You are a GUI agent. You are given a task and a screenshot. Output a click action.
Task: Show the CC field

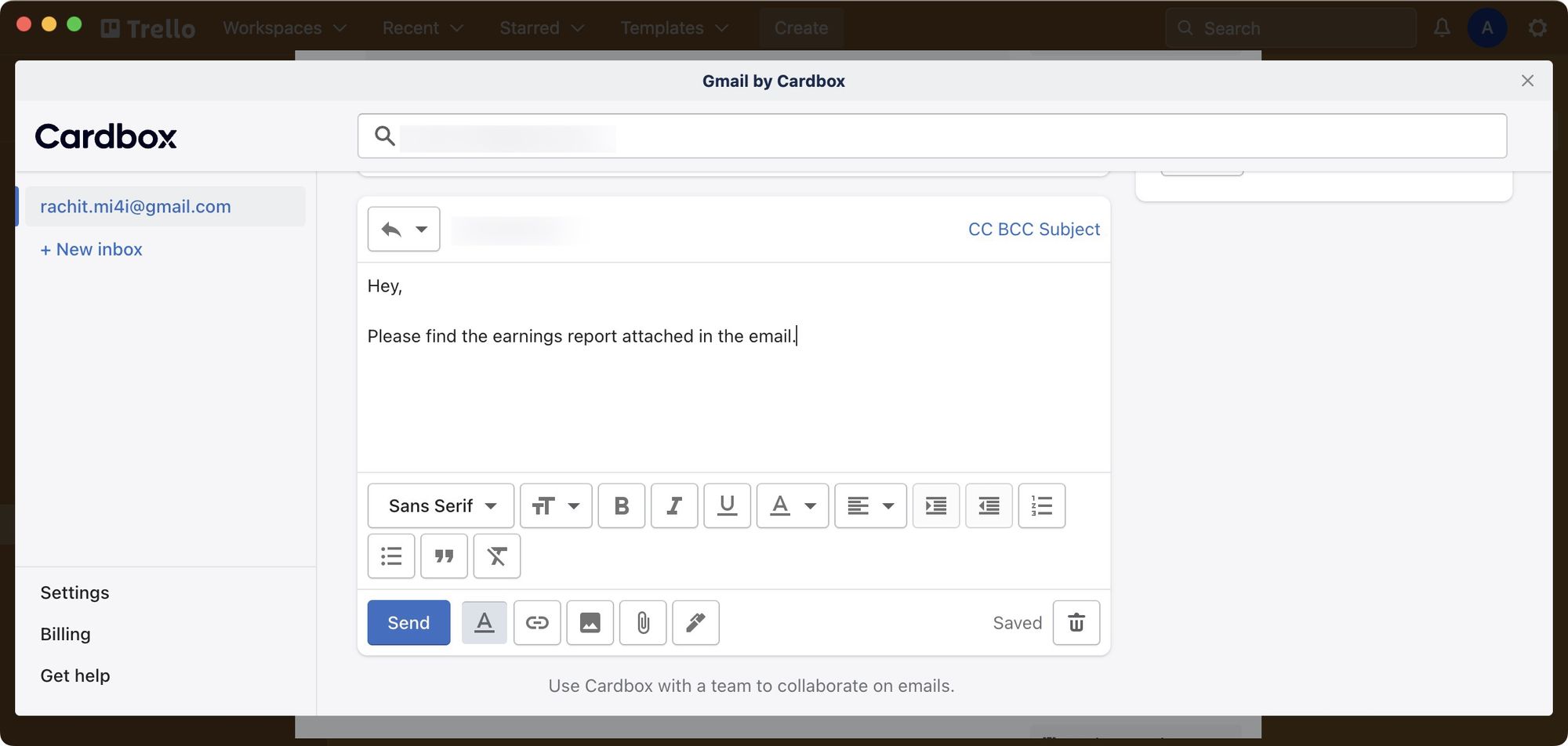click(980, 229)
